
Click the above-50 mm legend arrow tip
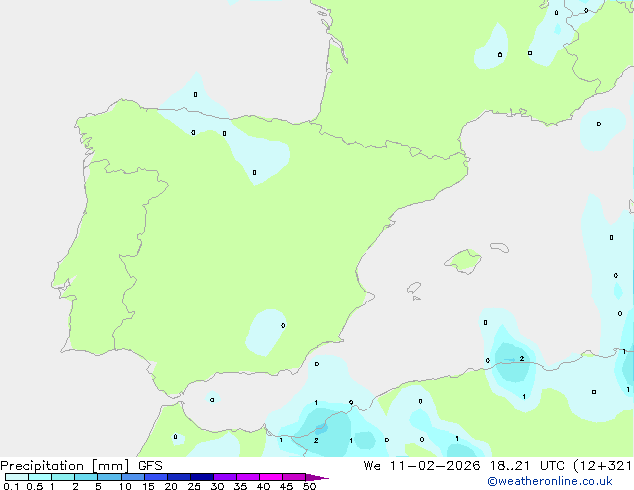(x=317, y=477)
